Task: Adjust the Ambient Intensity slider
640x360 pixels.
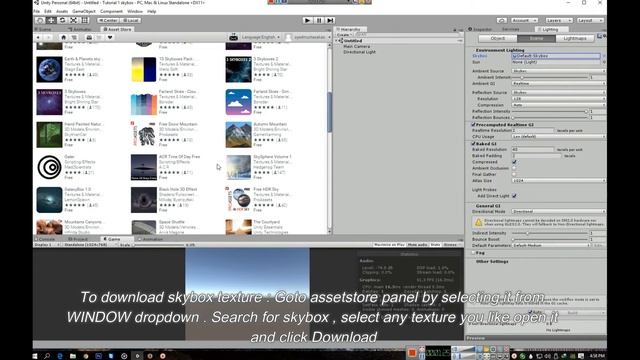Action: coord(549,77)
